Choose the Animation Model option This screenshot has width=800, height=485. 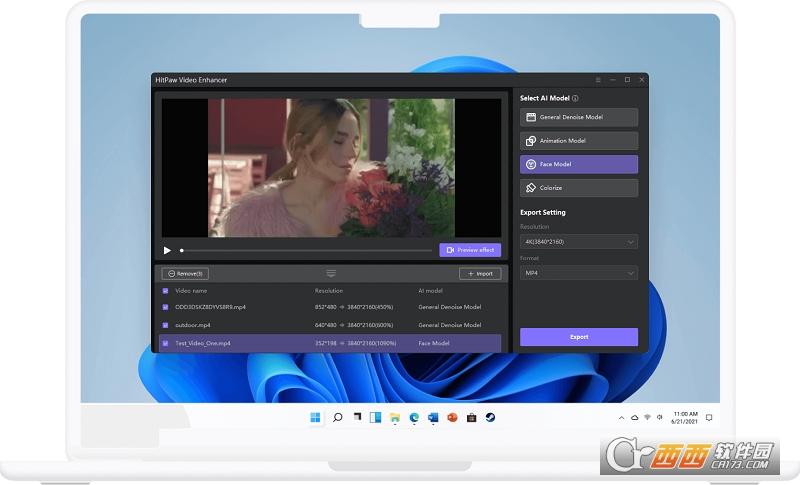coord(579,141)
